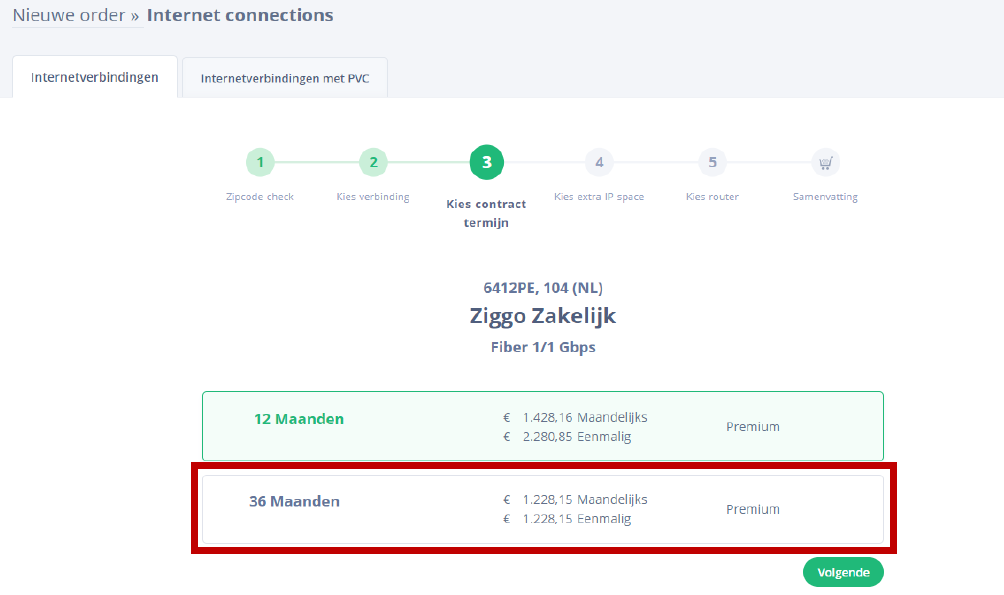This screenshot has width=1004, height=595.
Task: Click the Volgende button
Action: click(x=843, y=572)
